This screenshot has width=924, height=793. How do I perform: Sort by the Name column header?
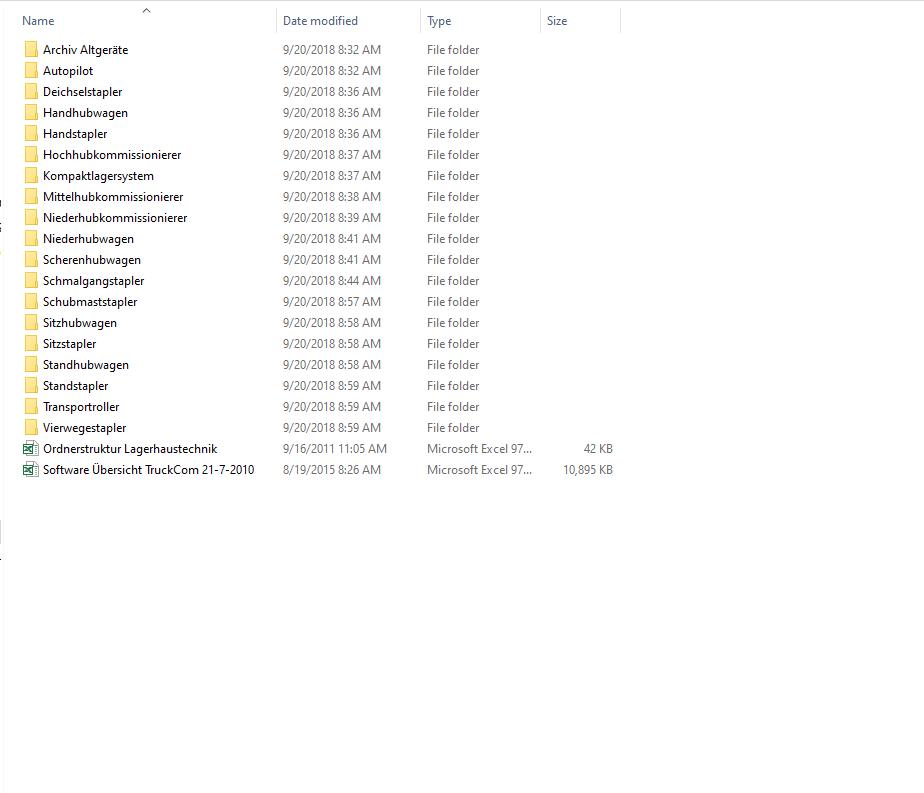coord(38,21)
